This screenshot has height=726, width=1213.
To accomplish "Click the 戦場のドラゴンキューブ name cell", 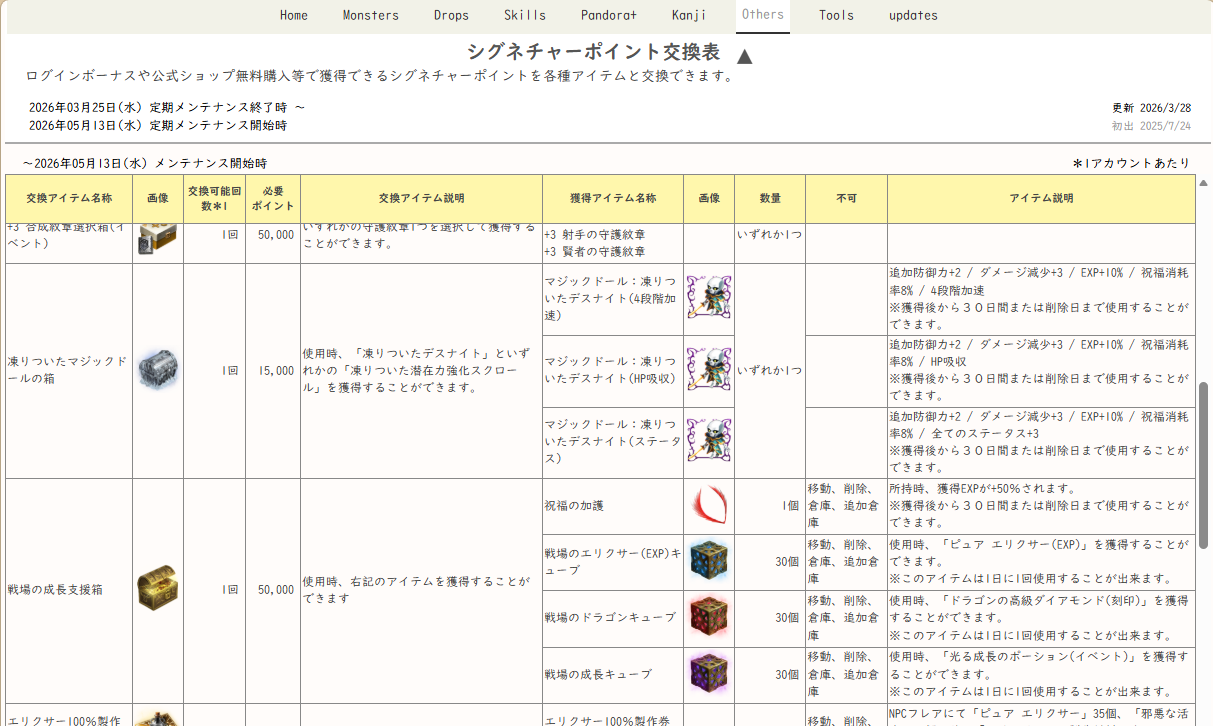I will pos(613,618).
